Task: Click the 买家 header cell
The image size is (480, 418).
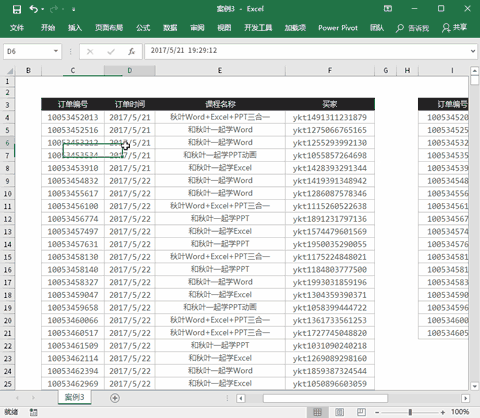Action: [330, 104]
